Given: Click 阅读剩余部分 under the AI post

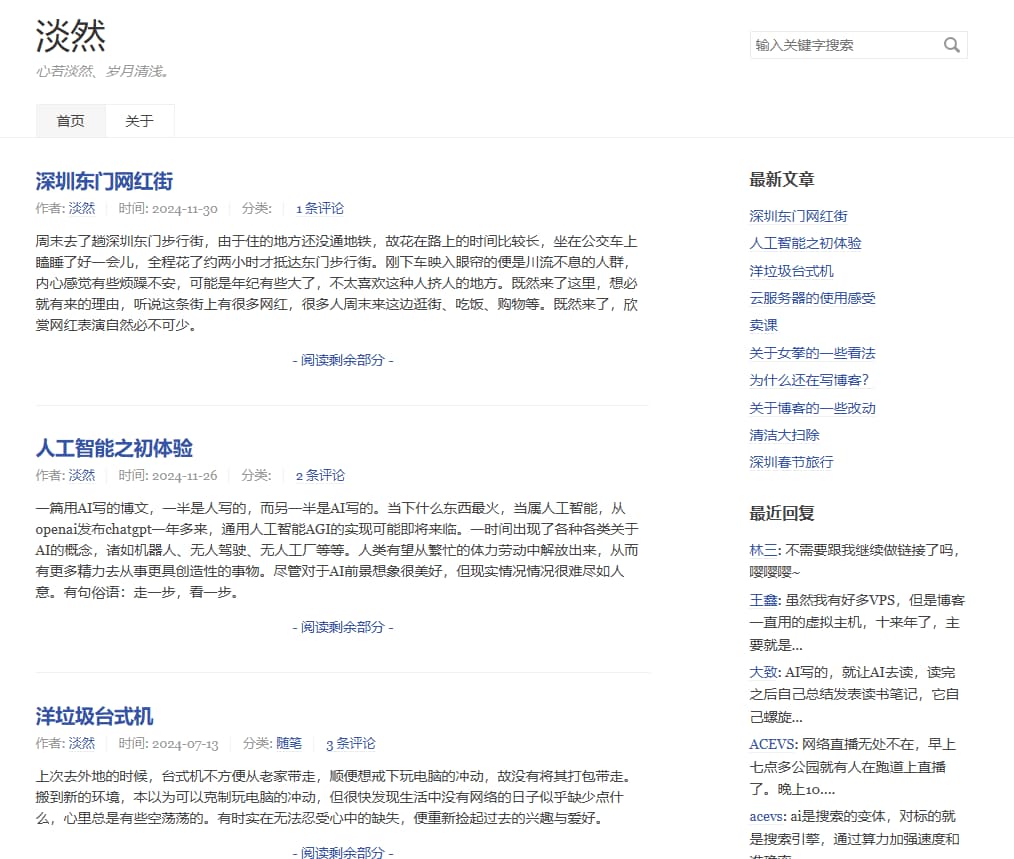Looking at the screenshot, I should (343, 627).
